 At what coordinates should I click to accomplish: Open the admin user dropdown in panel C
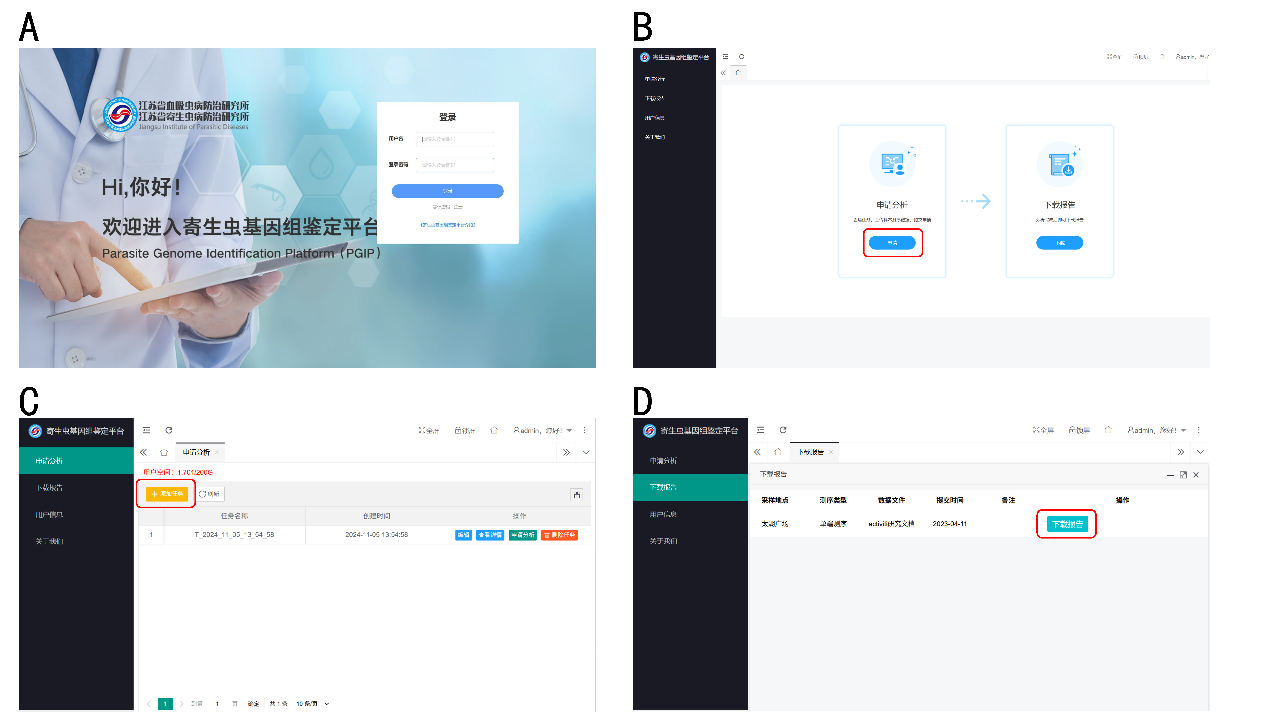543,431
